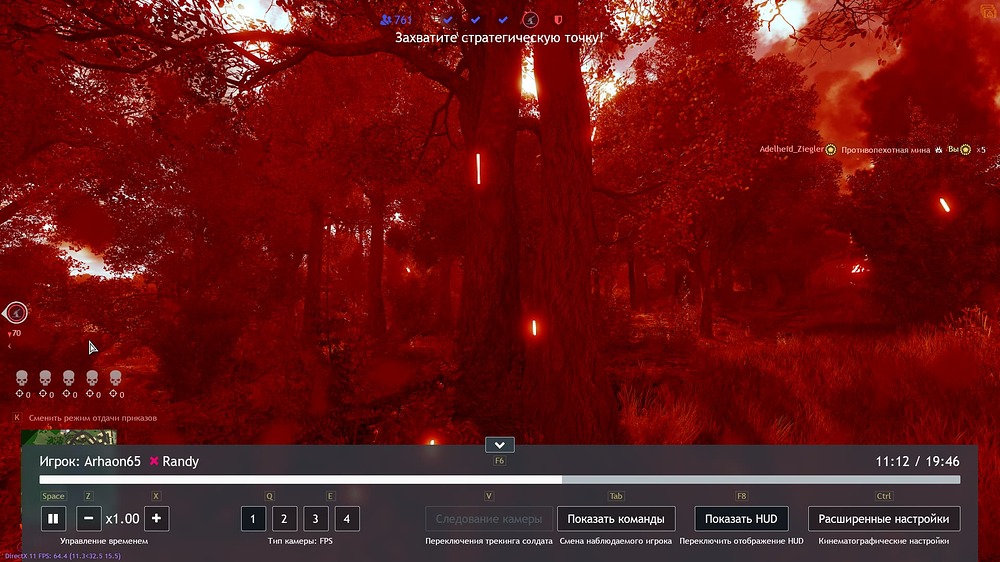Pause the replay playback
Image resolution: width=1000 pixels, height=562 pixels.
53,519
